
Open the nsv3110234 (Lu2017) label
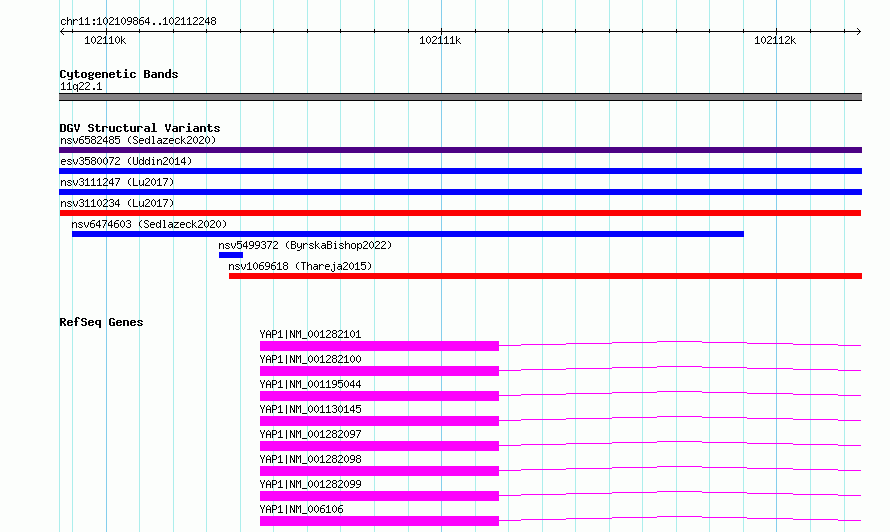117,203
